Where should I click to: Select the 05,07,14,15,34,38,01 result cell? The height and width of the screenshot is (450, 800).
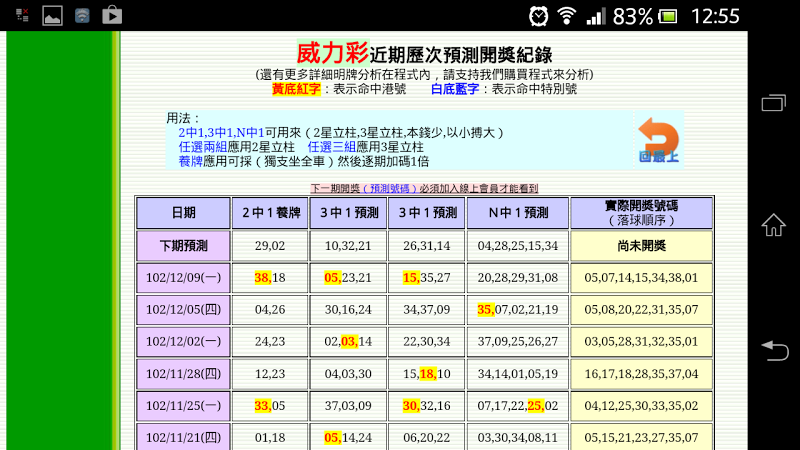tap(641, 278)
